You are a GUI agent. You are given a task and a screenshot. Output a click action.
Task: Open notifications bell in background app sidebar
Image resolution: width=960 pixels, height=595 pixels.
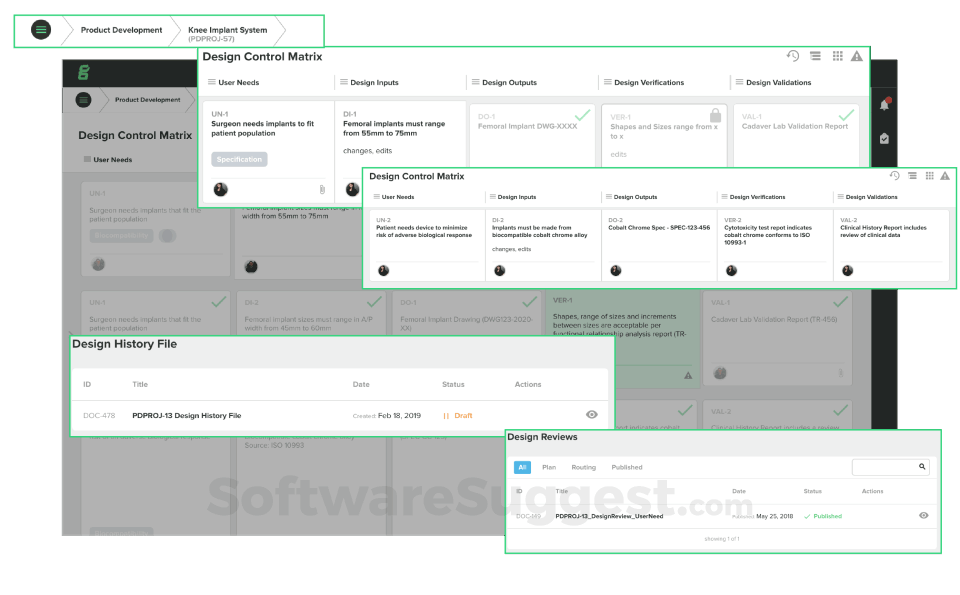coord(884,104)
